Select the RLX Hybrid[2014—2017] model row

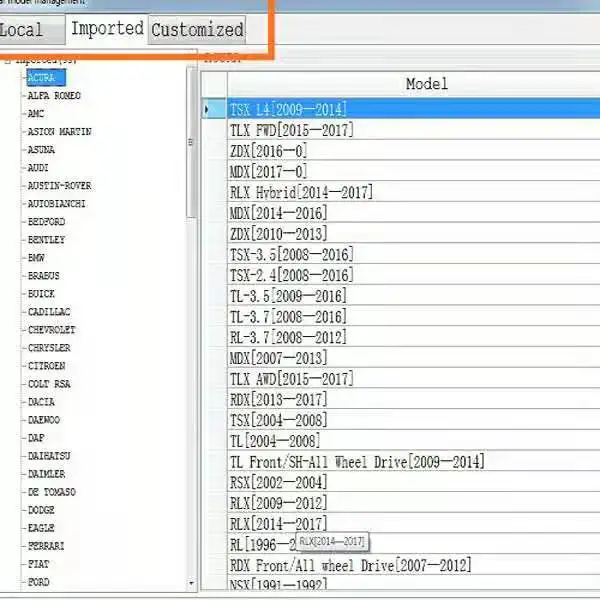[301, 192]
